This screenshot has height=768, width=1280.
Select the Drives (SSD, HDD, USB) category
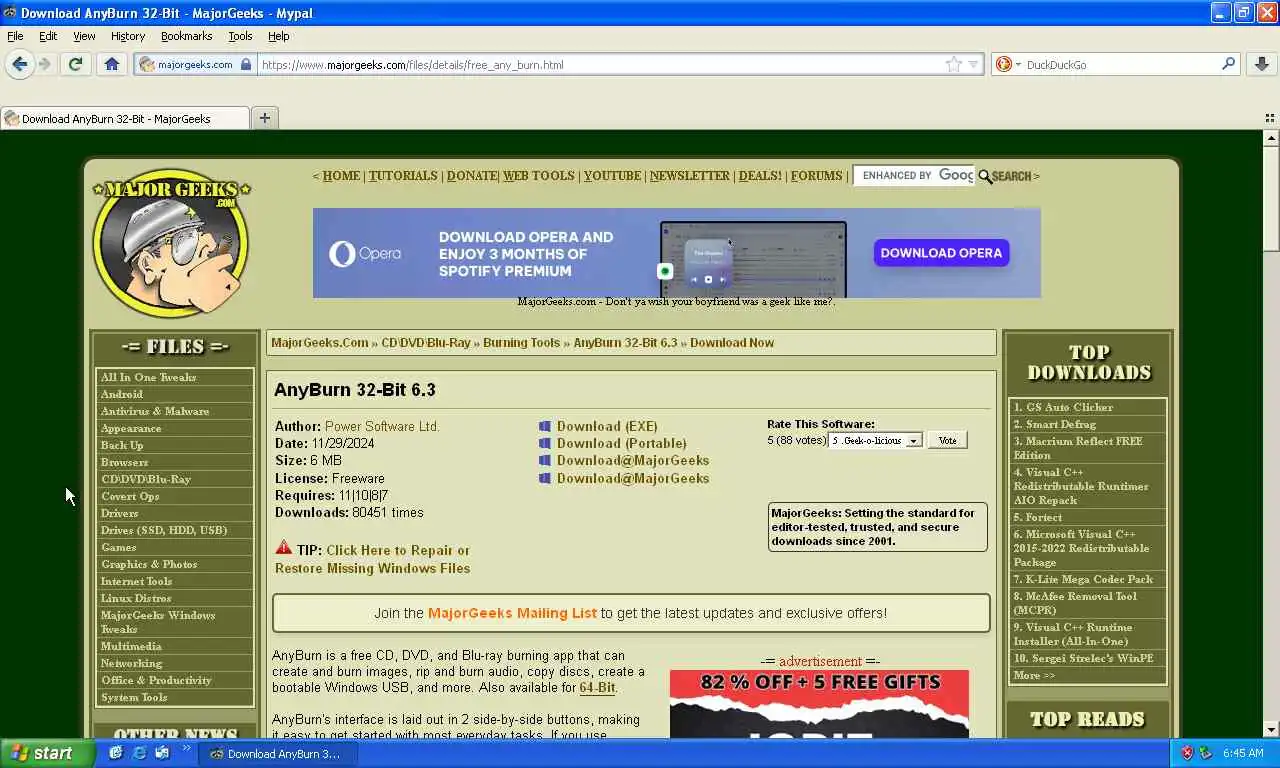click(x=164, y=530)
